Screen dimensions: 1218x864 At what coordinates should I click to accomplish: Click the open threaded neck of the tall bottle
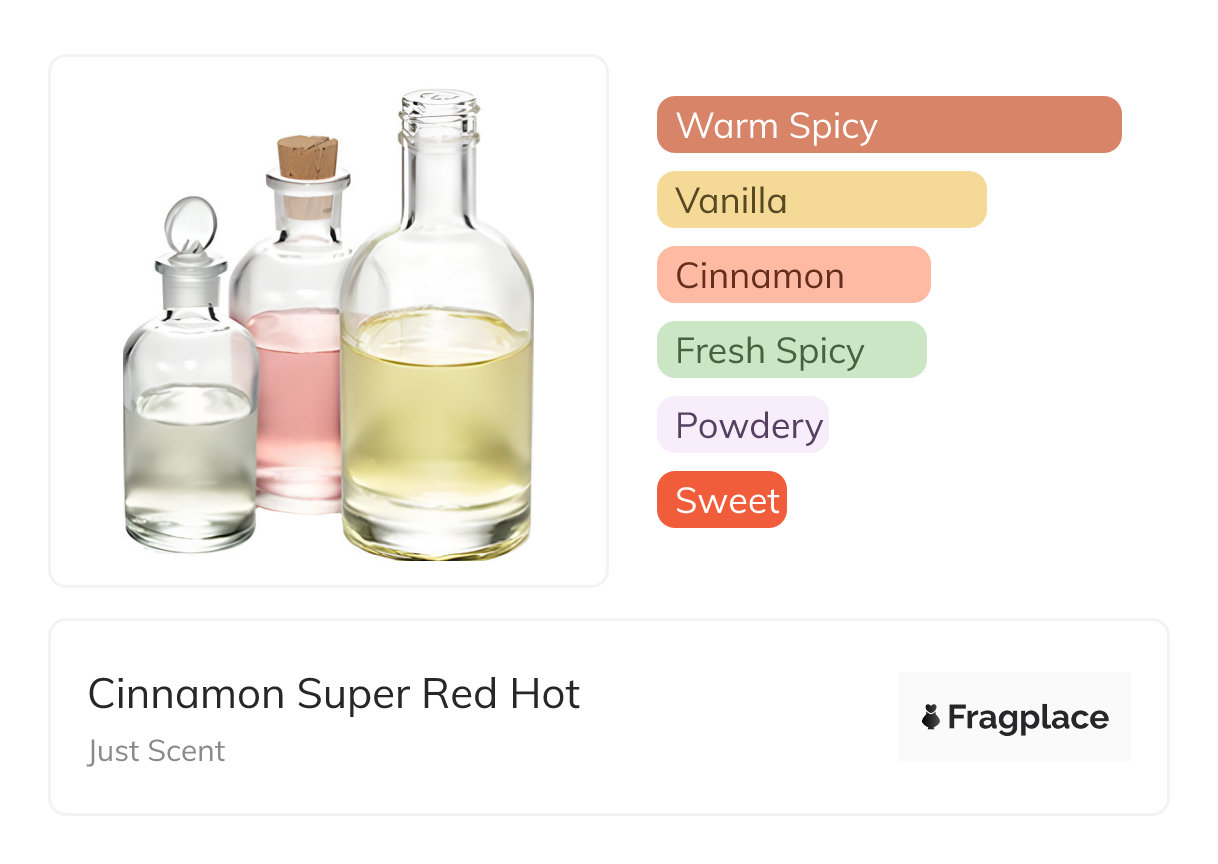click(439, 115)
